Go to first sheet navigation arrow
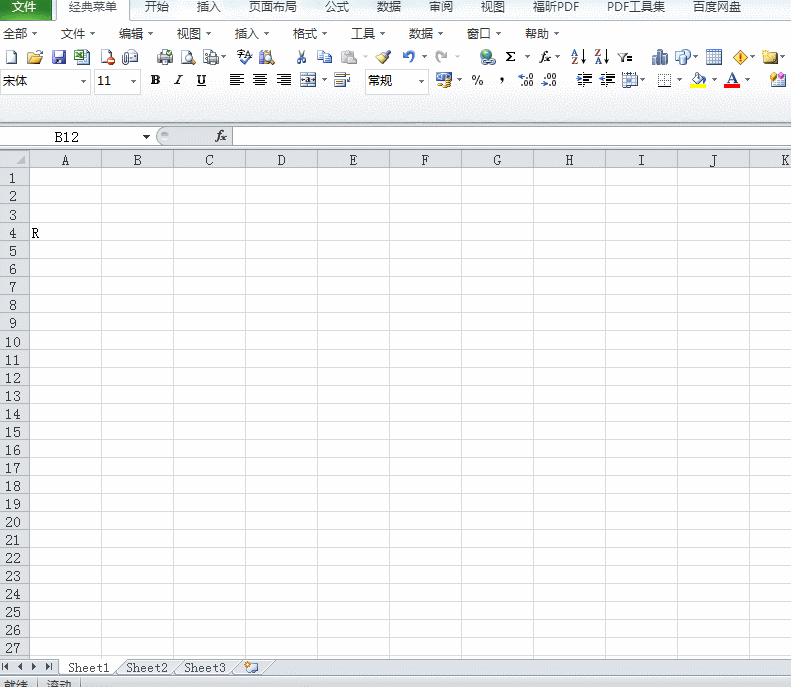 click(x=6, y=667)
